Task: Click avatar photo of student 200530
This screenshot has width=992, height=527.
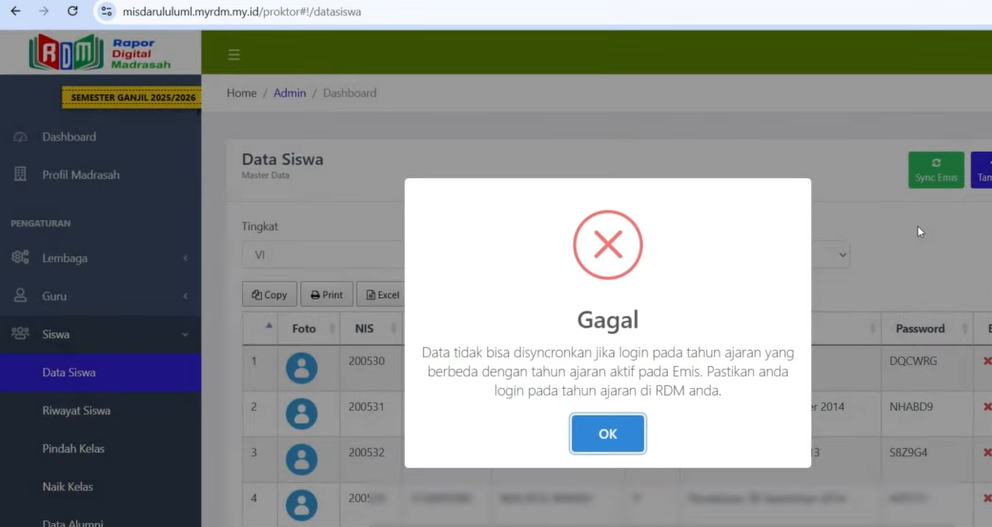Action: point(302,368)
